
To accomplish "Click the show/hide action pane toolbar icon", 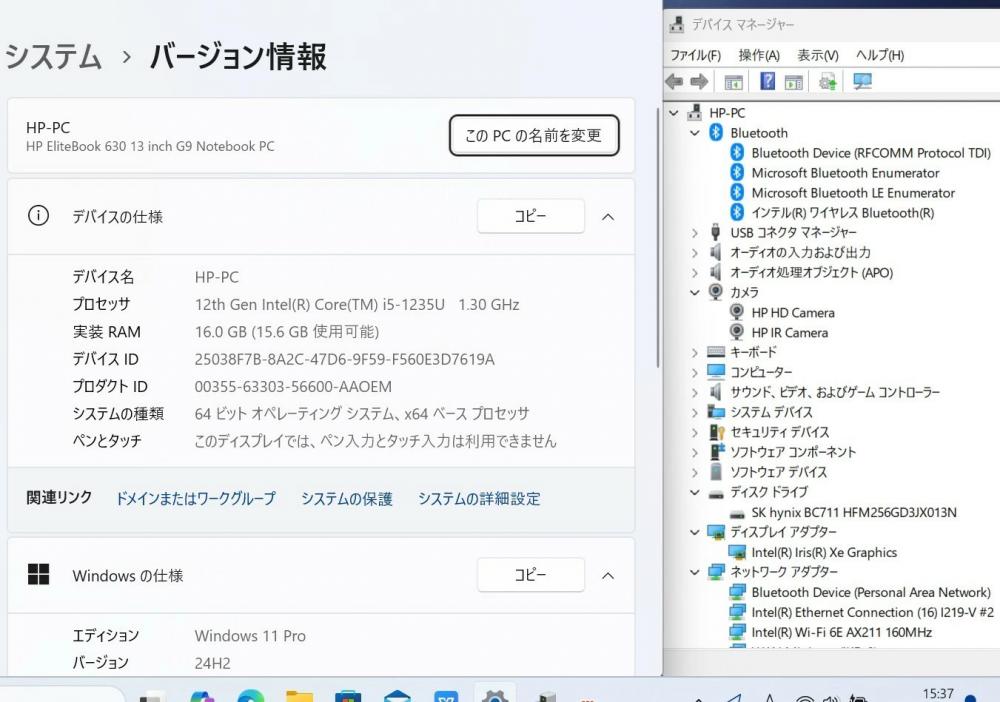I will click(x=793, y=82).
